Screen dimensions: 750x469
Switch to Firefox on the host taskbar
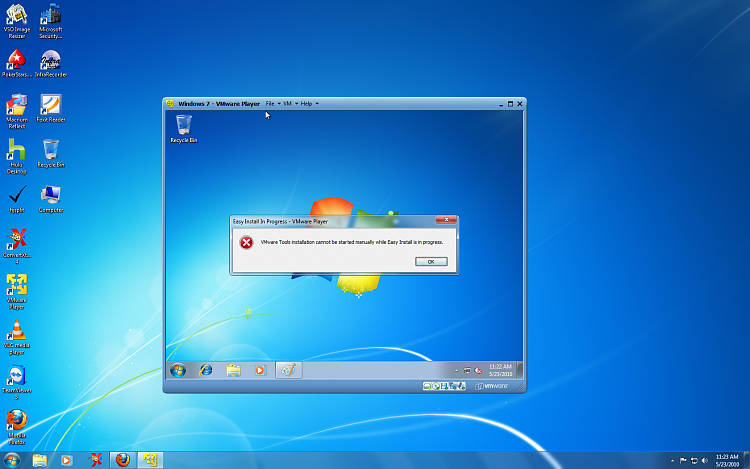[123, 460]
